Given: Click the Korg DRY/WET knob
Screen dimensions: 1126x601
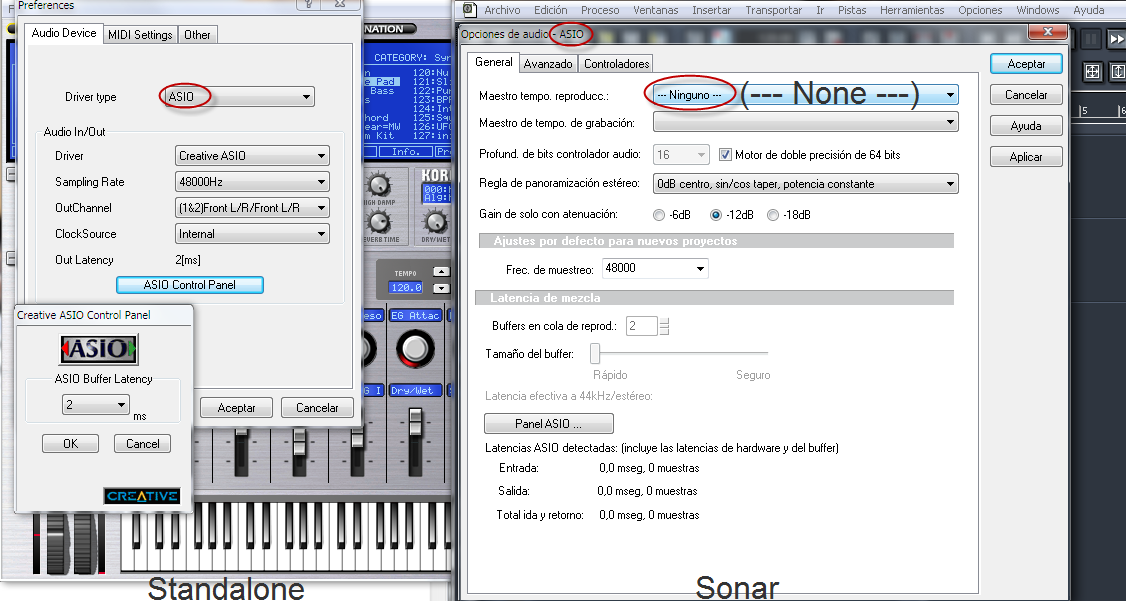Looking at the screenshot, I should (434, 222).
